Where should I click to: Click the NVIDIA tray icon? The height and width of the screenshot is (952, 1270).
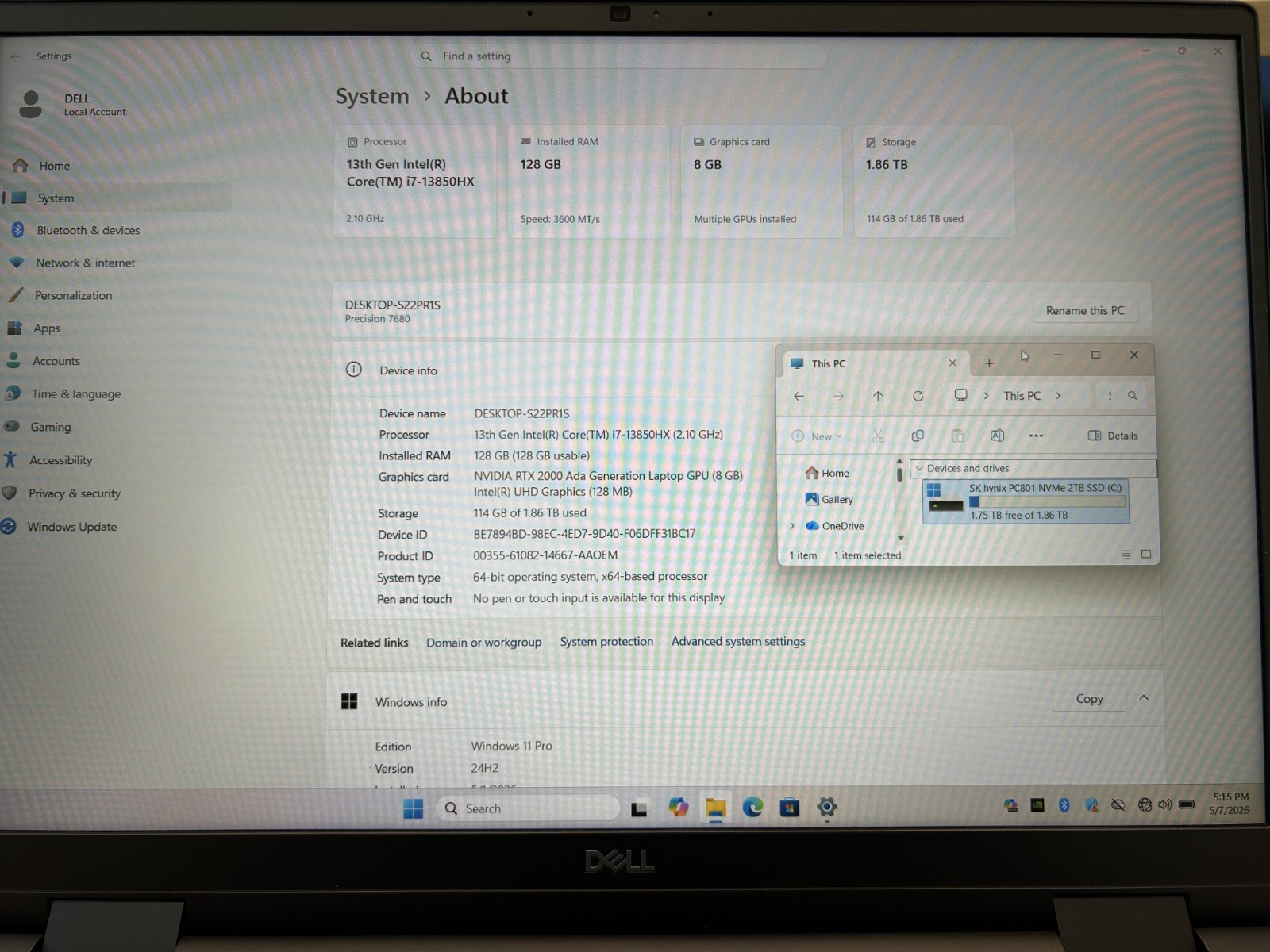coord(1037,805)
